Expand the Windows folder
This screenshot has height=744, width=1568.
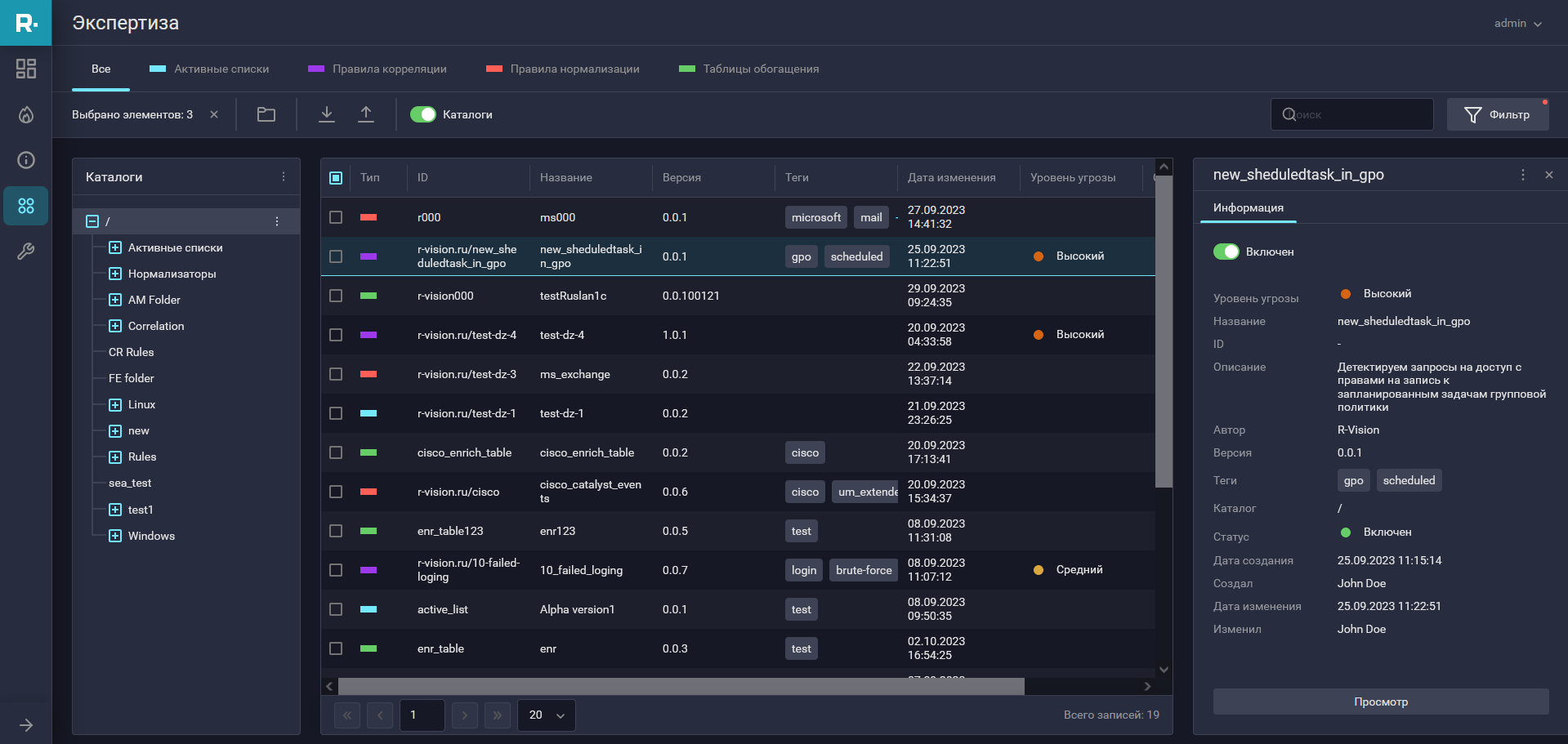(115, 536)
